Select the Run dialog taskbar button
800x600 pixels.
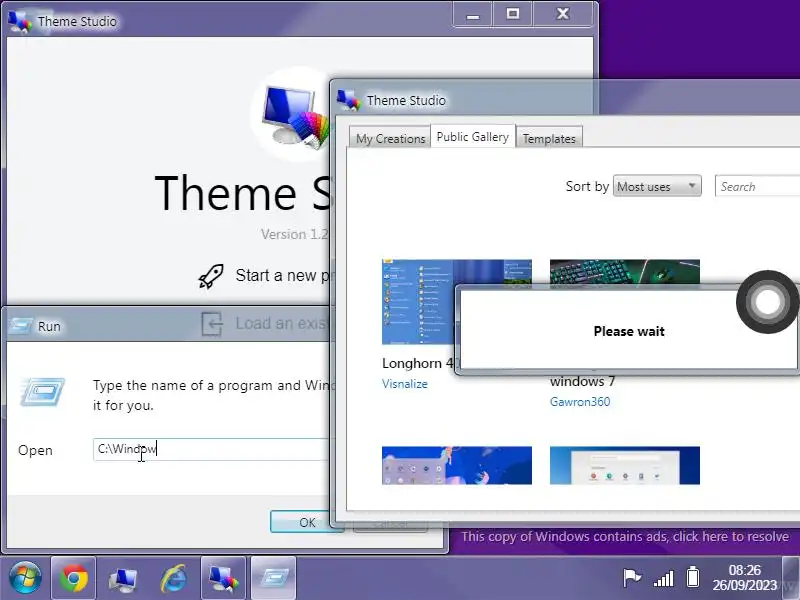coord(273,579)
